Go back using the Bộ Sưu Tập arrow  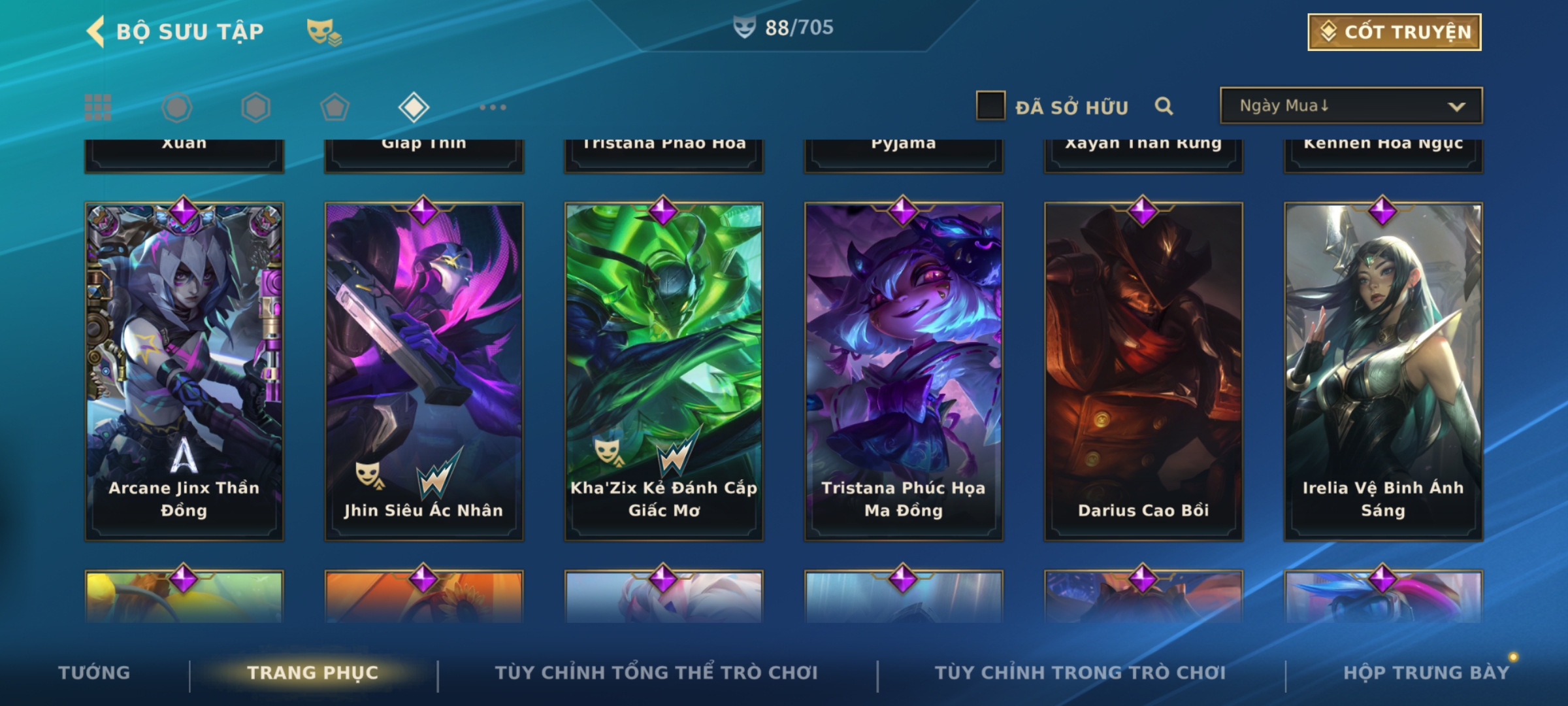(x=95, y=31)
